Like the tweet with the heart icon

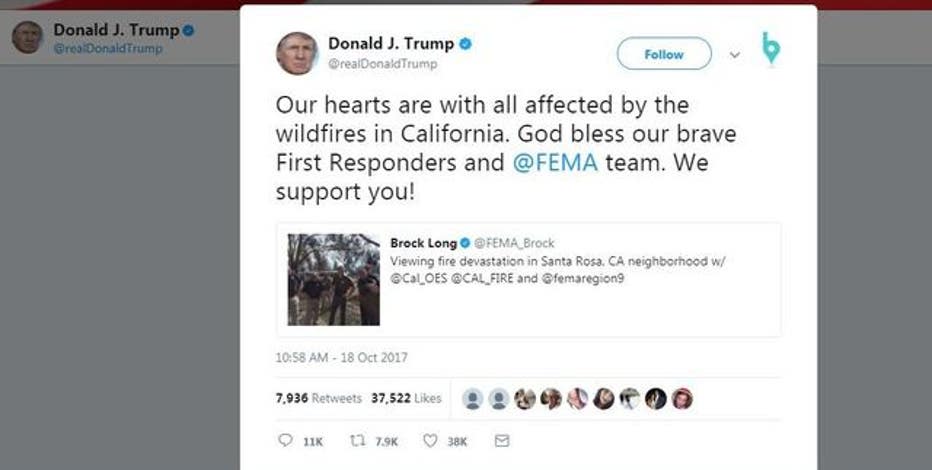[x=430, y=441]
